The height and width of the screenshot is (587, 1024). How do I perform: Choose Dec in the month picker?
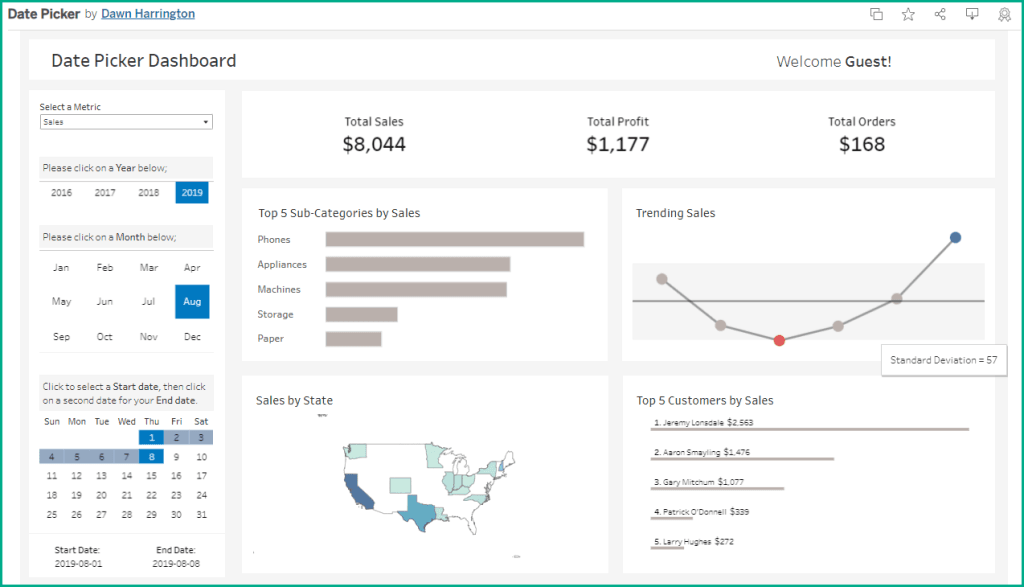[192, 337]
